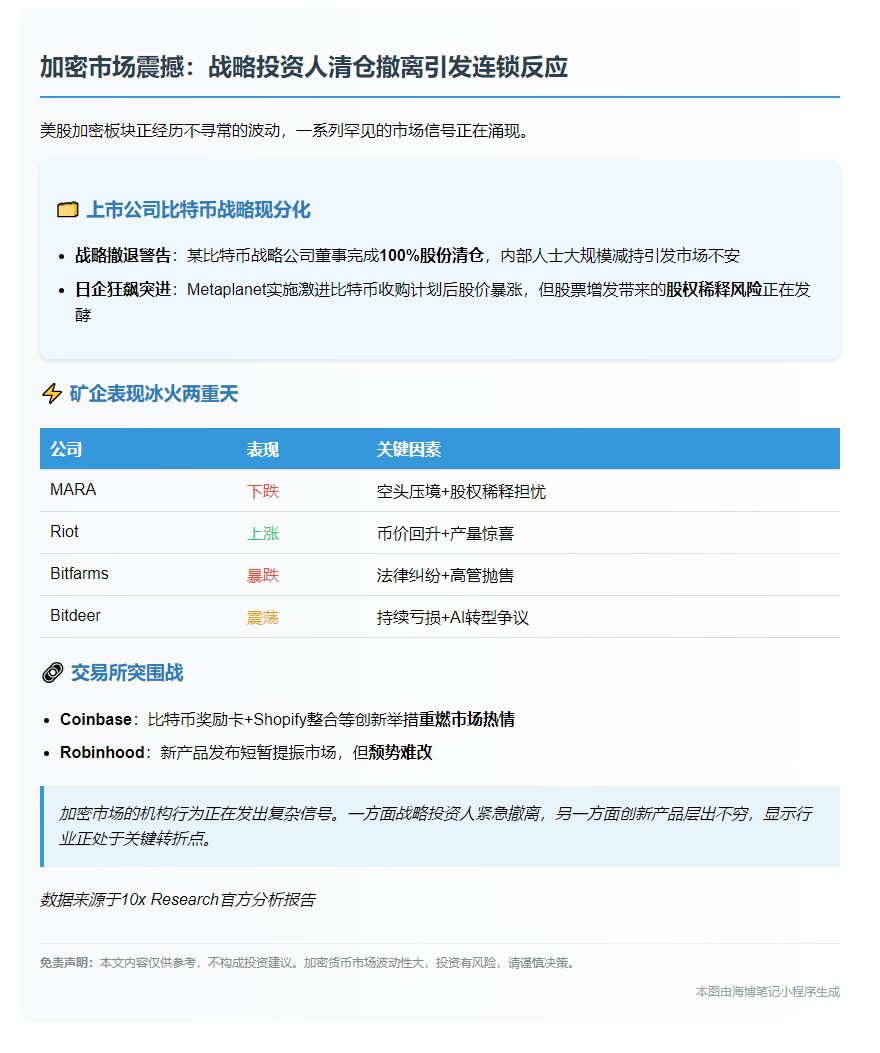The width and height of the screenshot is (880, 1053).
Task: Click the footer text 本图由海博笔记小程序生成
Action: point(768,992)
